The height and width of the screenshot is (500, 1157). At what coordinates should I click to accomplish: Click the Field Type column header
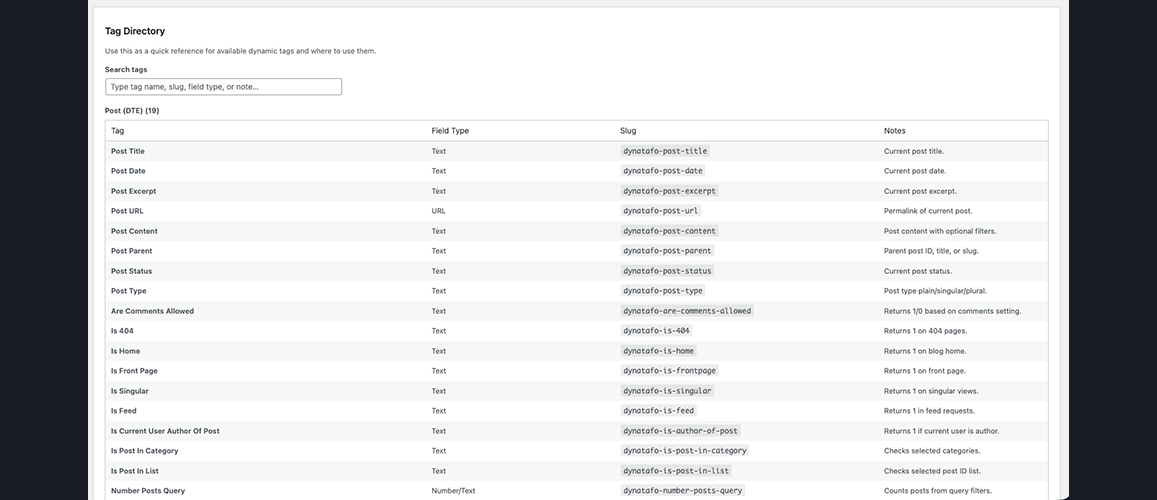(x=450, y=131)
